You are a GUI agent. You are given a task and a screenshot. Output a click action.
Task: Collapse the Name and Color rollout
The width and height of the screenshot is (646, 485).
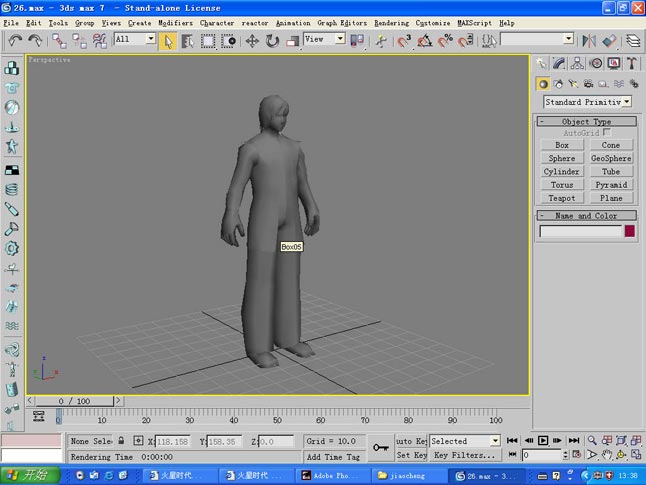587,216
